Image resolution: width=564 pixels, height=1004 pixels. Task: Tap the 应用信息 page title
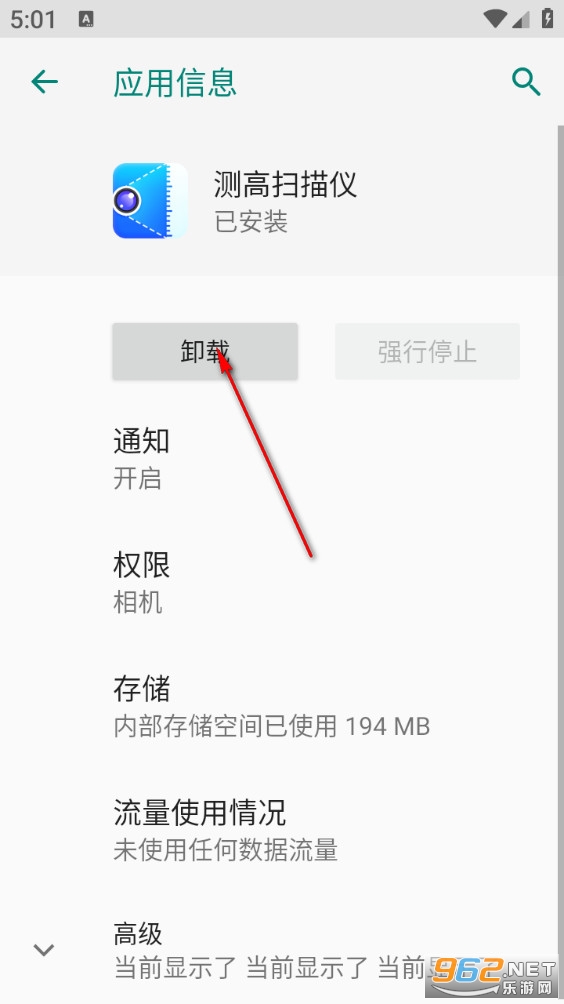click(175, 83)
